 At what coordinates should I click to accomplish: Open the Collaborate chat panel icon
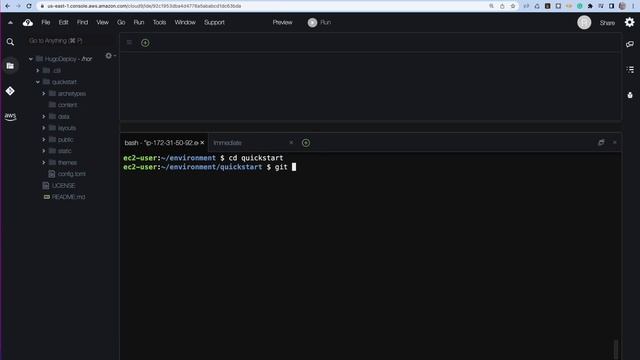[x=630, y=44]
